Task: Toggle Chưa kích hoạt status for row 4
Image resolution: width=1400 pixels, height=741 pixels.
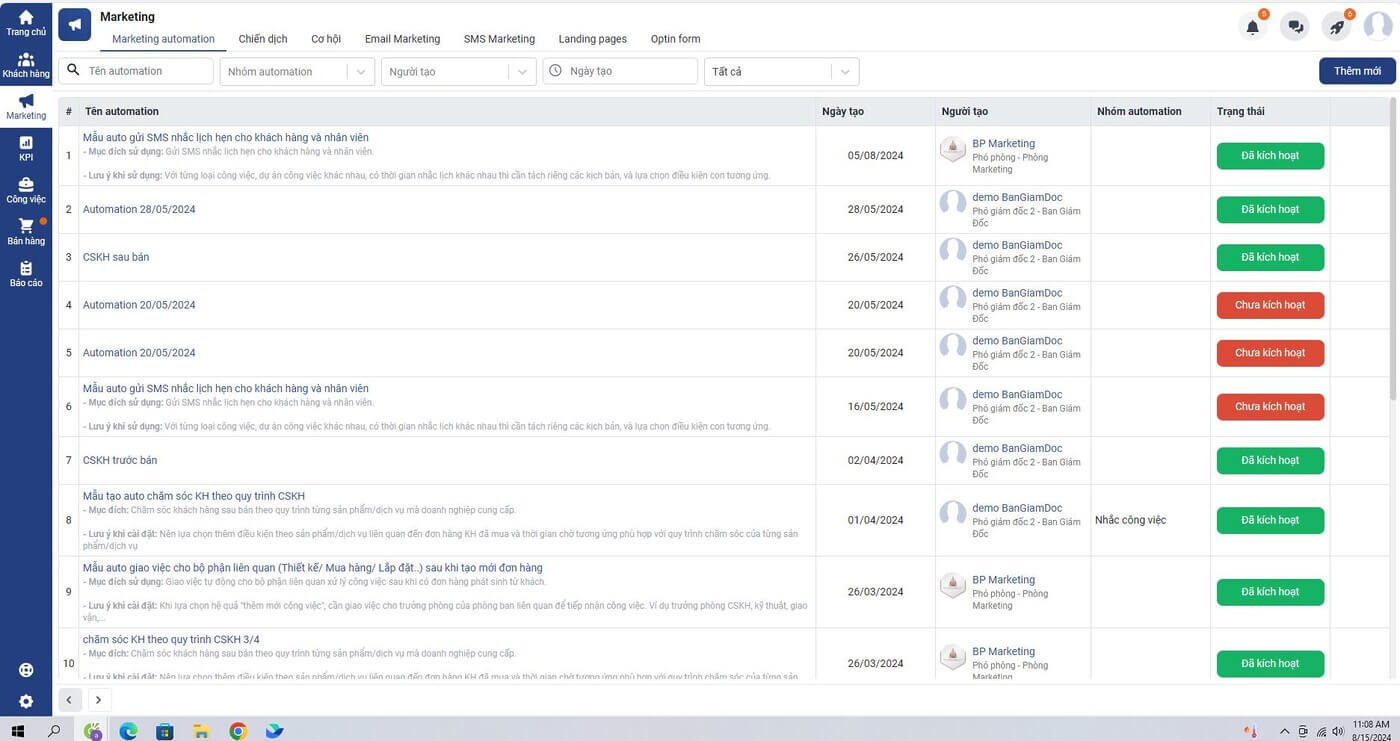Action: (1270, 305)
